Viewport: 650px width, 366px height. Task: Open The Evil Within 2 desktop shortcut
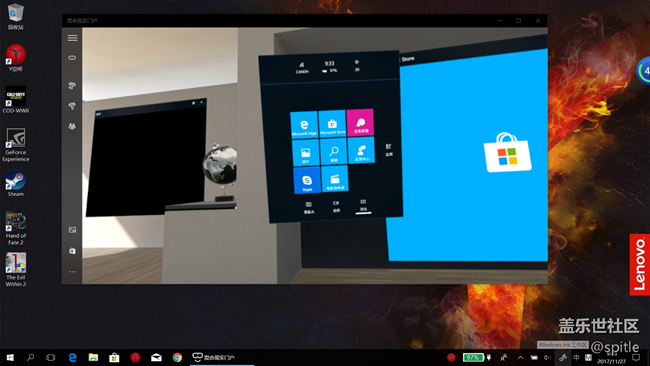[x=16, y=270]
